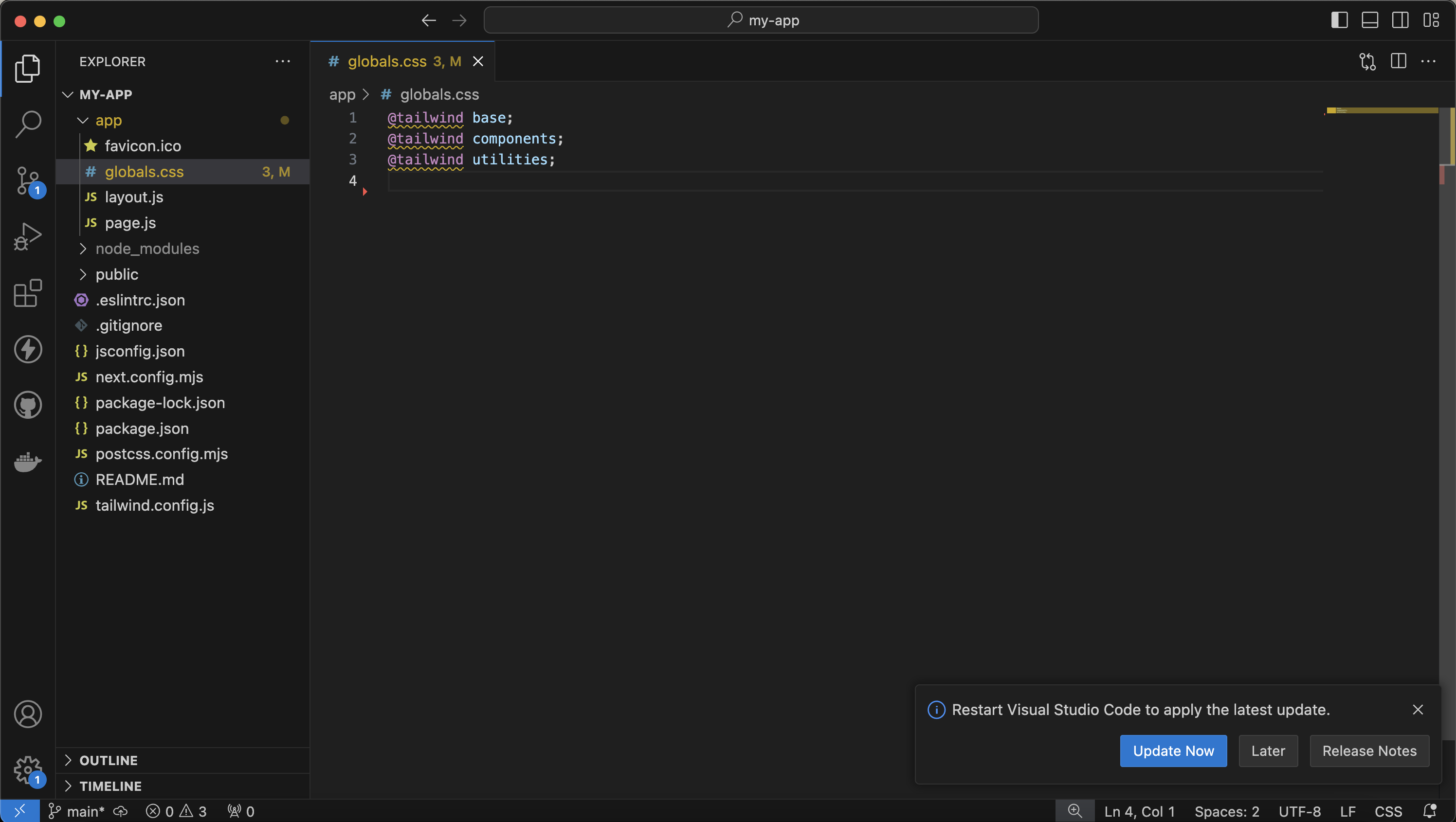Click the Release Notes button
This screenshot has width=1456, height=822.
coord(1369,751)
